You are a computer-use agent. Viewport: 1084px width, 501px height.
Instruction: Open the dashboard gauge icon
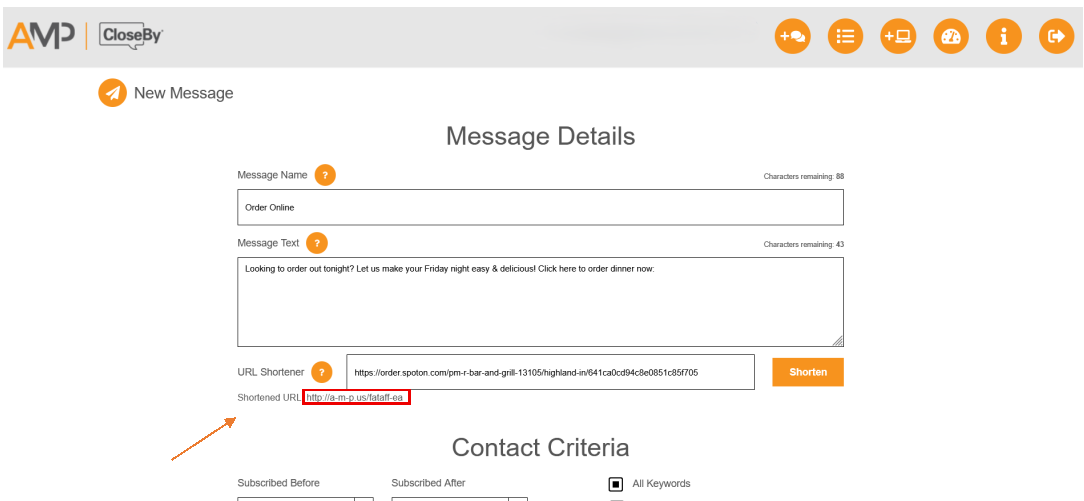(x=951, y=37)
